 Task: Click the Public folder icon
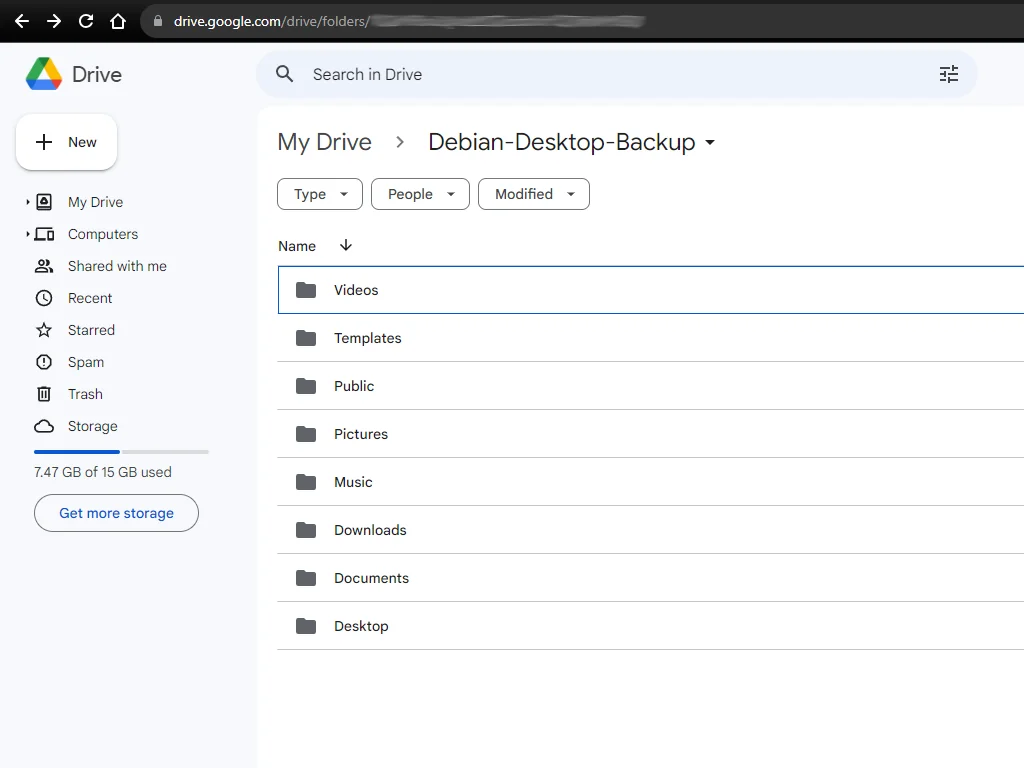[x=306, y=386]
